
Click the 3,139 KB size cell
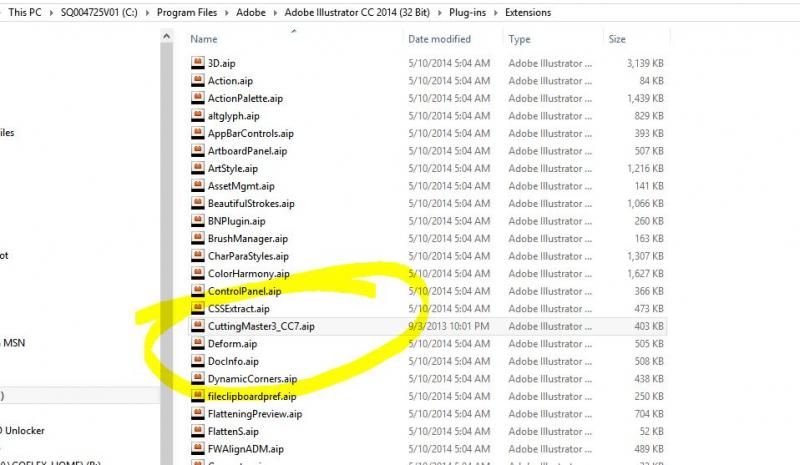coord(645,63)
